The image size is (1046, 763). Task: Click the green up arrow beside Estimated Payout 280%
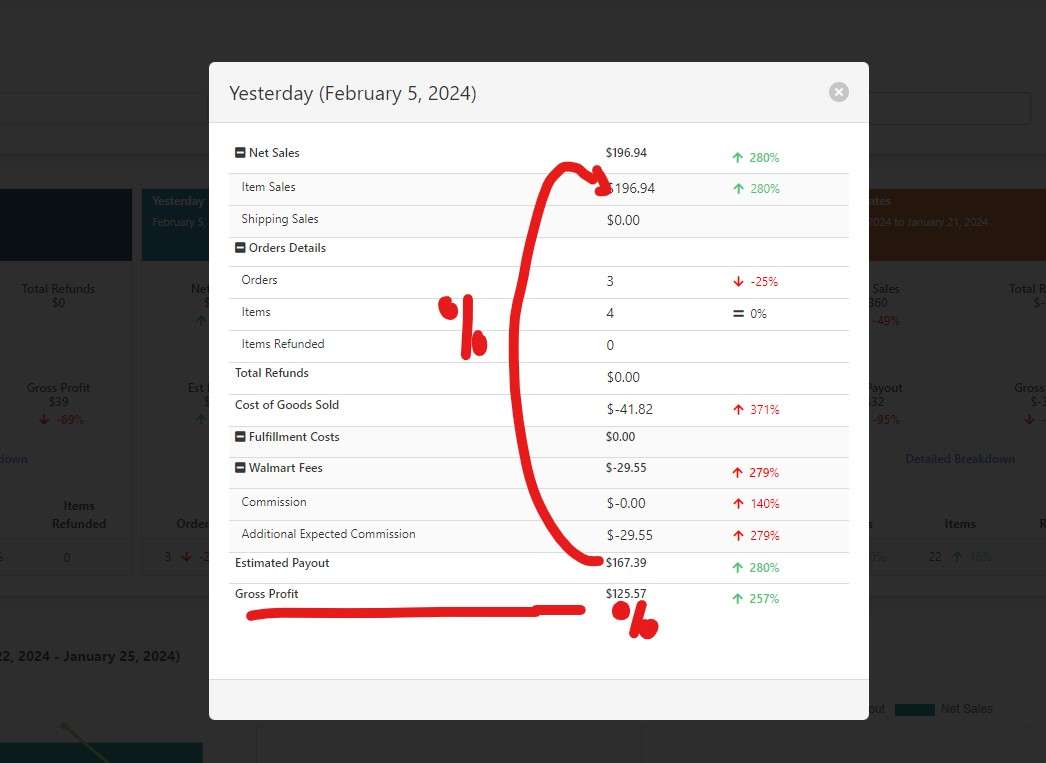[737, 567]
